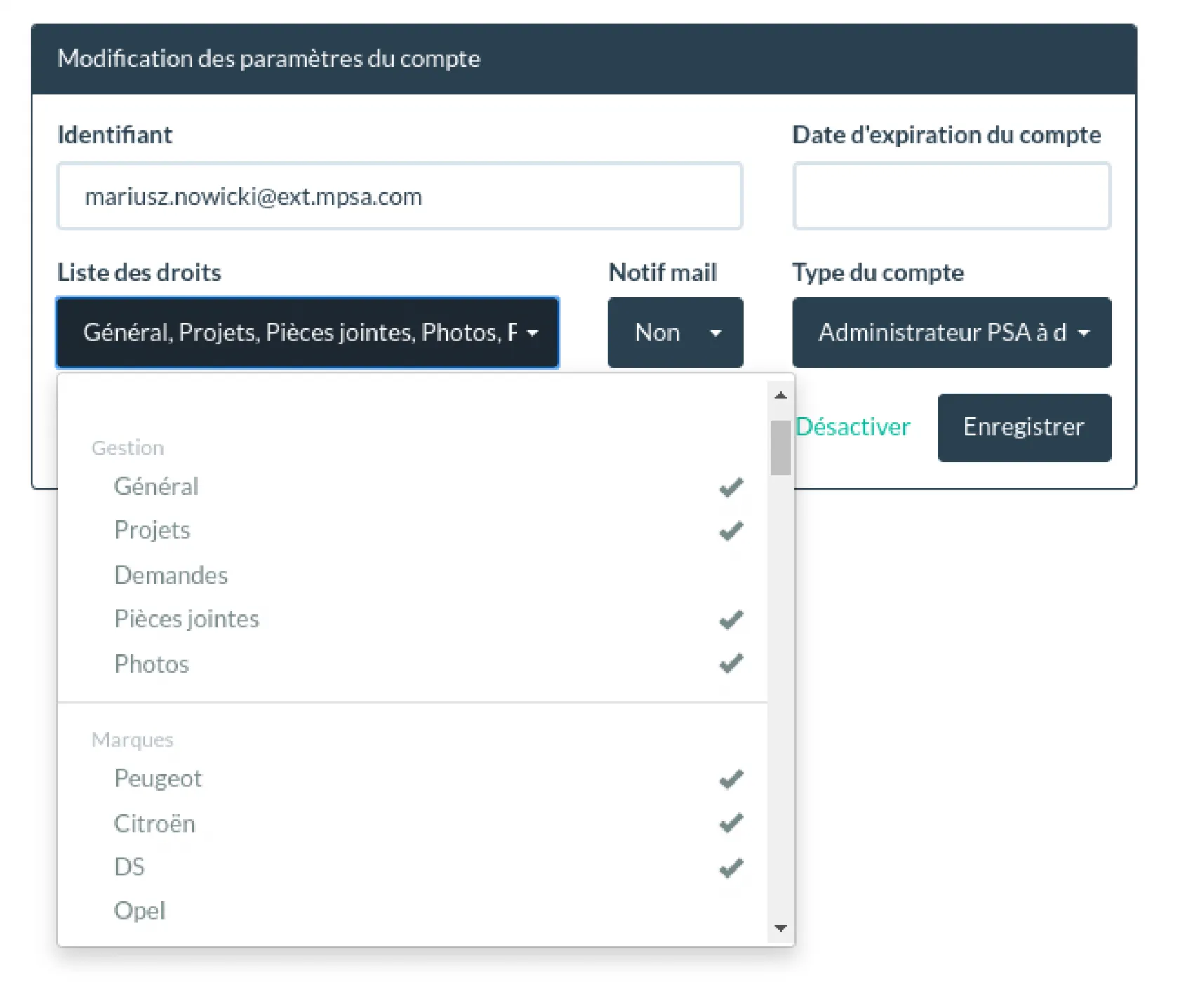
Task: Toggle the Projets option label
Action: pyautogui.click(x=152, y=530)
